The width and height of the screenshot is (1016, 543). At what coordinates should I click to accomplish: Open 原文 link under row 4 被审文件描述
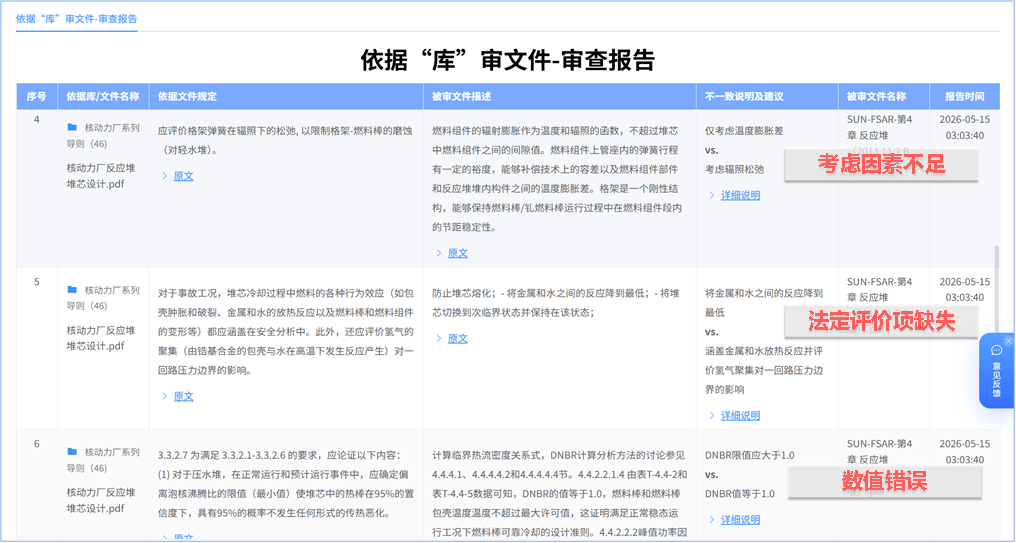(457, 253)
